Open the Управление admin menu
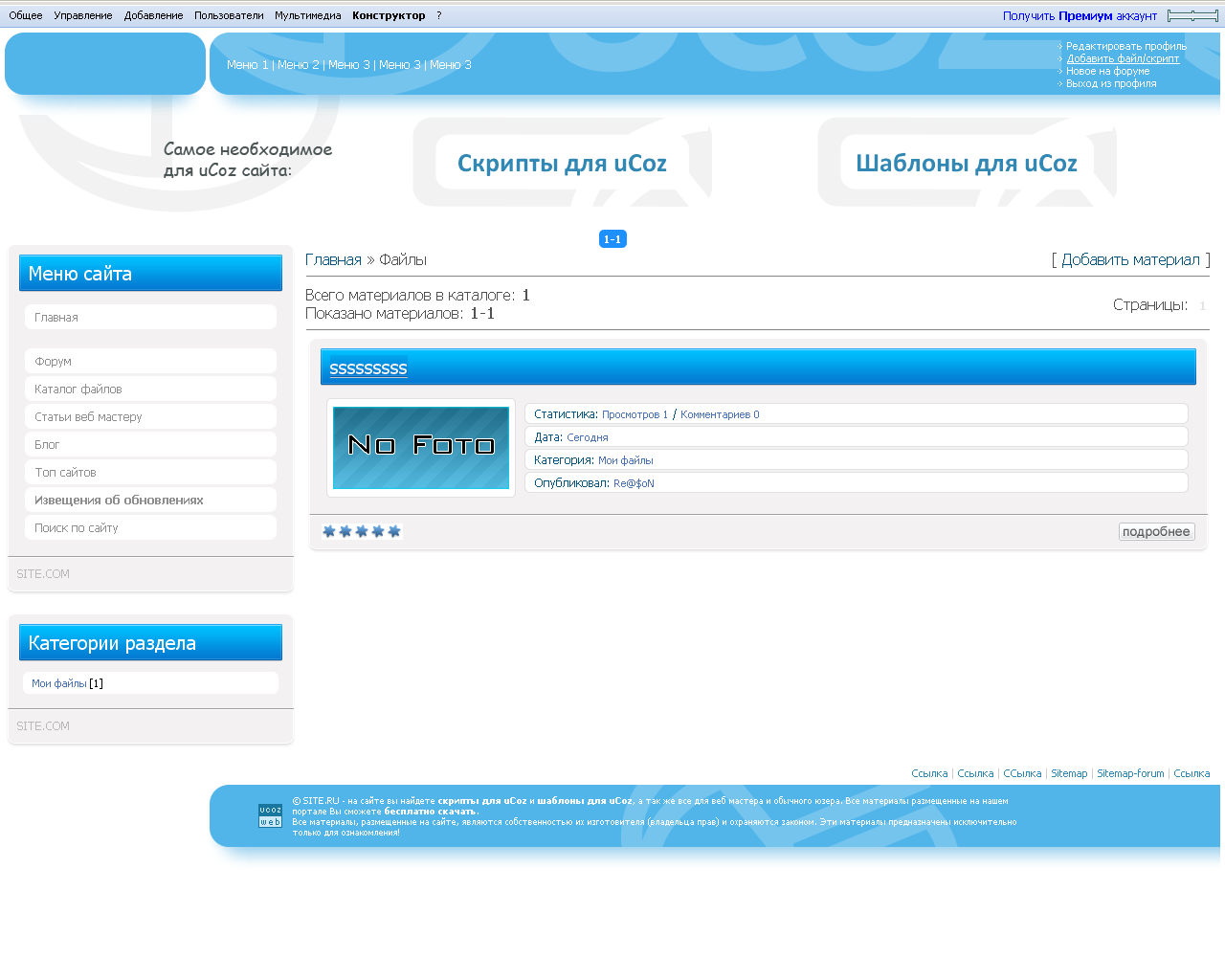This screenshot has height=980, width=1225. click(x=83, y=15)
